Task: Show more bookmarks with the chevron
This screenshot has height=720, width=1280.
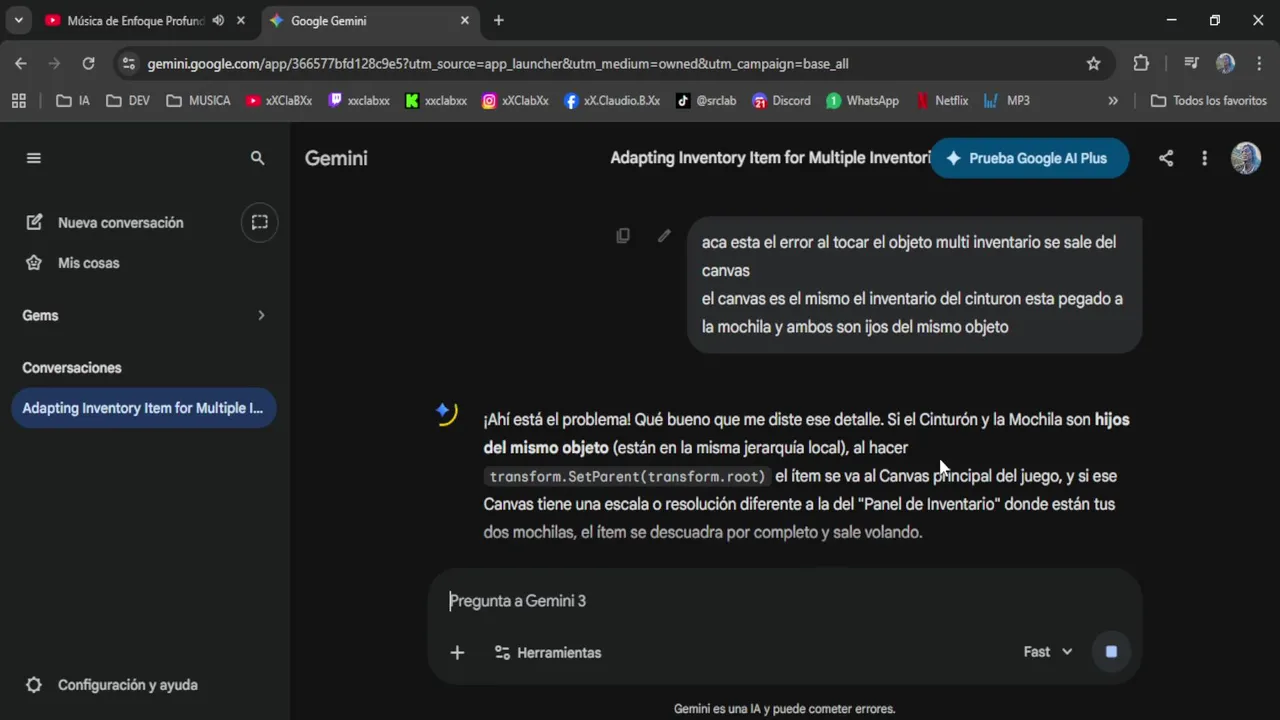Action: (1113, 100)
